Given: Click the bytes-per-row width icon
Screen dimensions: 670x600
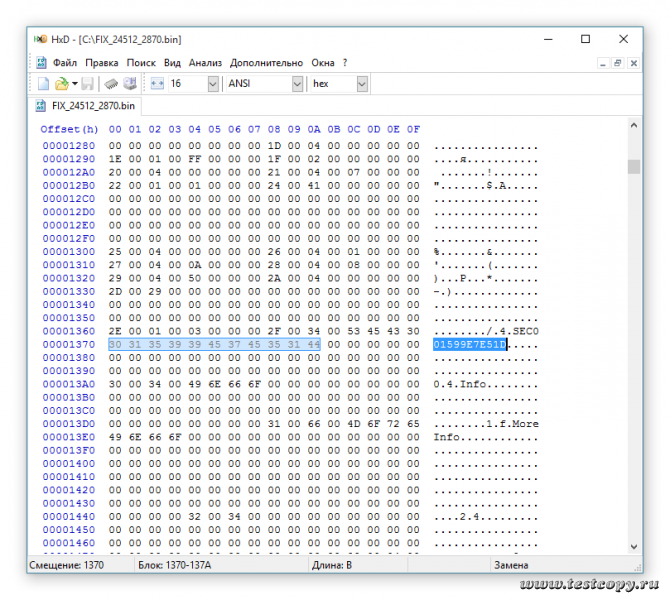Looking at the screenshot, I should click(x=156, y=84).
